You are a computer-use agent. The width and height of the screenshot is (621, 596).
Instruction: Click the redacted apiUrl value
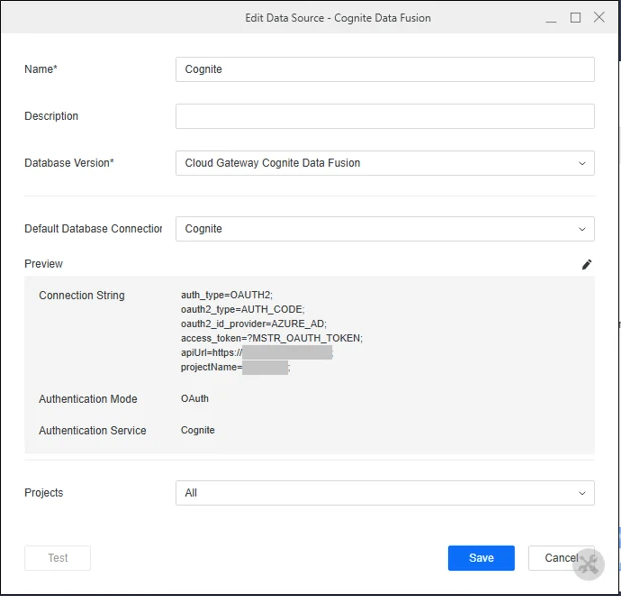point(286,353)
